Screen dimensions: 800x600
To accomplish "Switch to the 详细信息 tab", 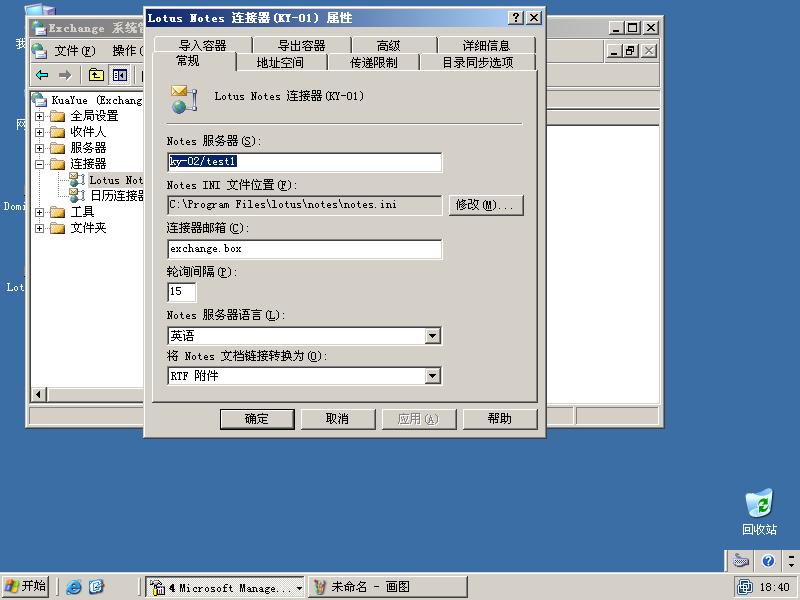I will (x=486, y=45).
